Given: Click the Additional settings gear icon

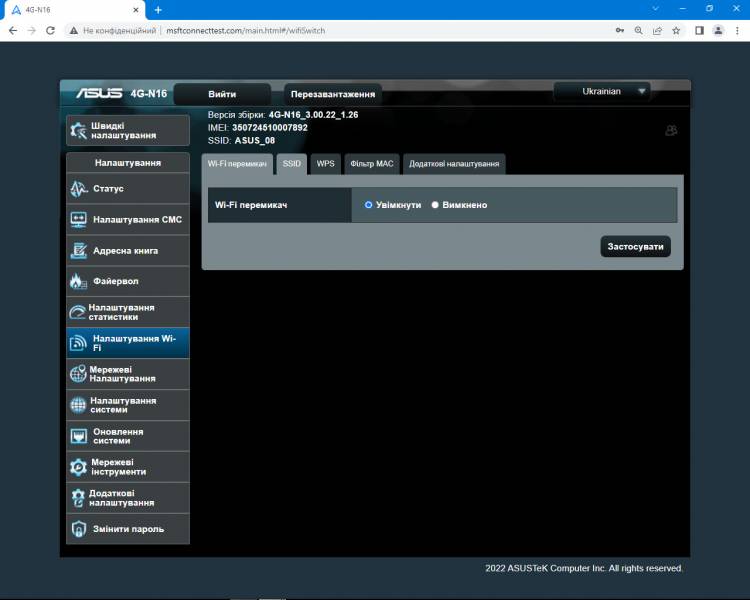Looking at the screenshot, I should pos(78,498).
